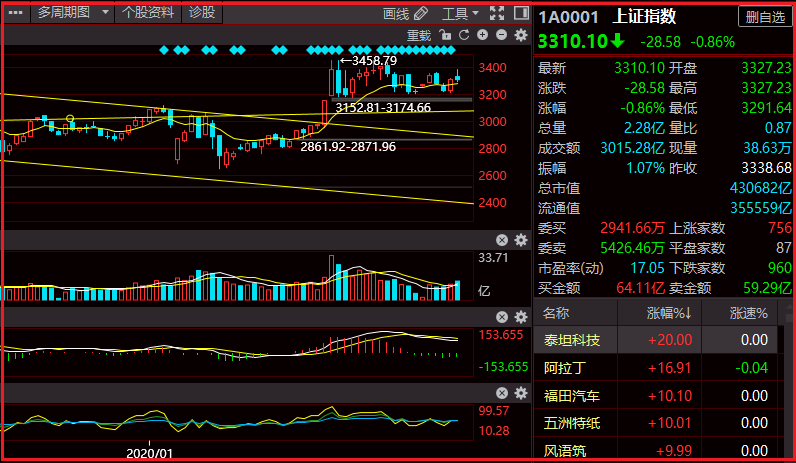
Task: Click the refresh icon beside the lock
Action: [463, 35]
